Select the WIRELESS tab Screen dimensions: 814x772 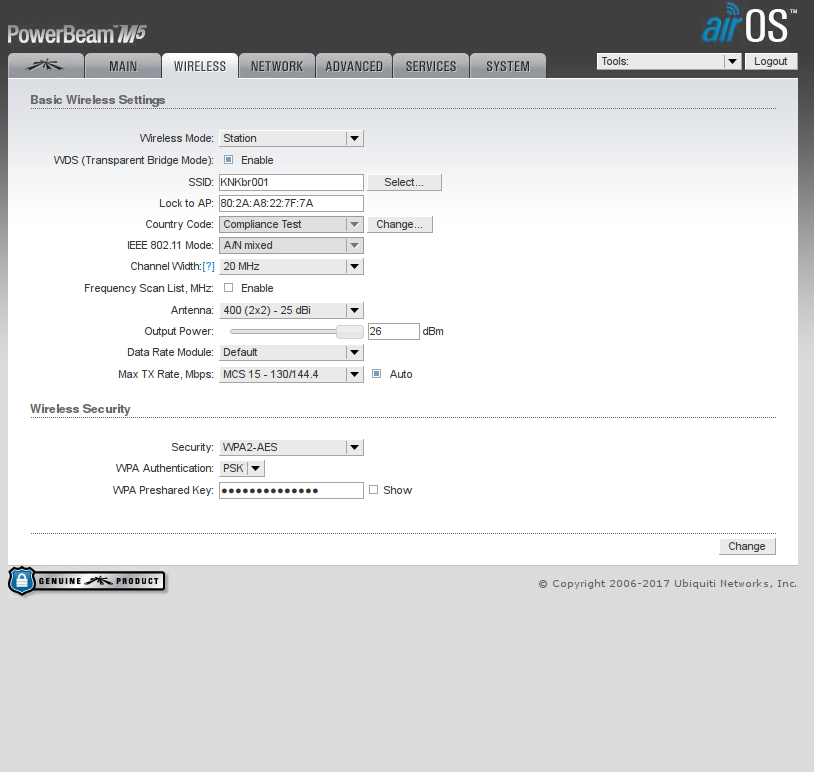pos(200,66)
